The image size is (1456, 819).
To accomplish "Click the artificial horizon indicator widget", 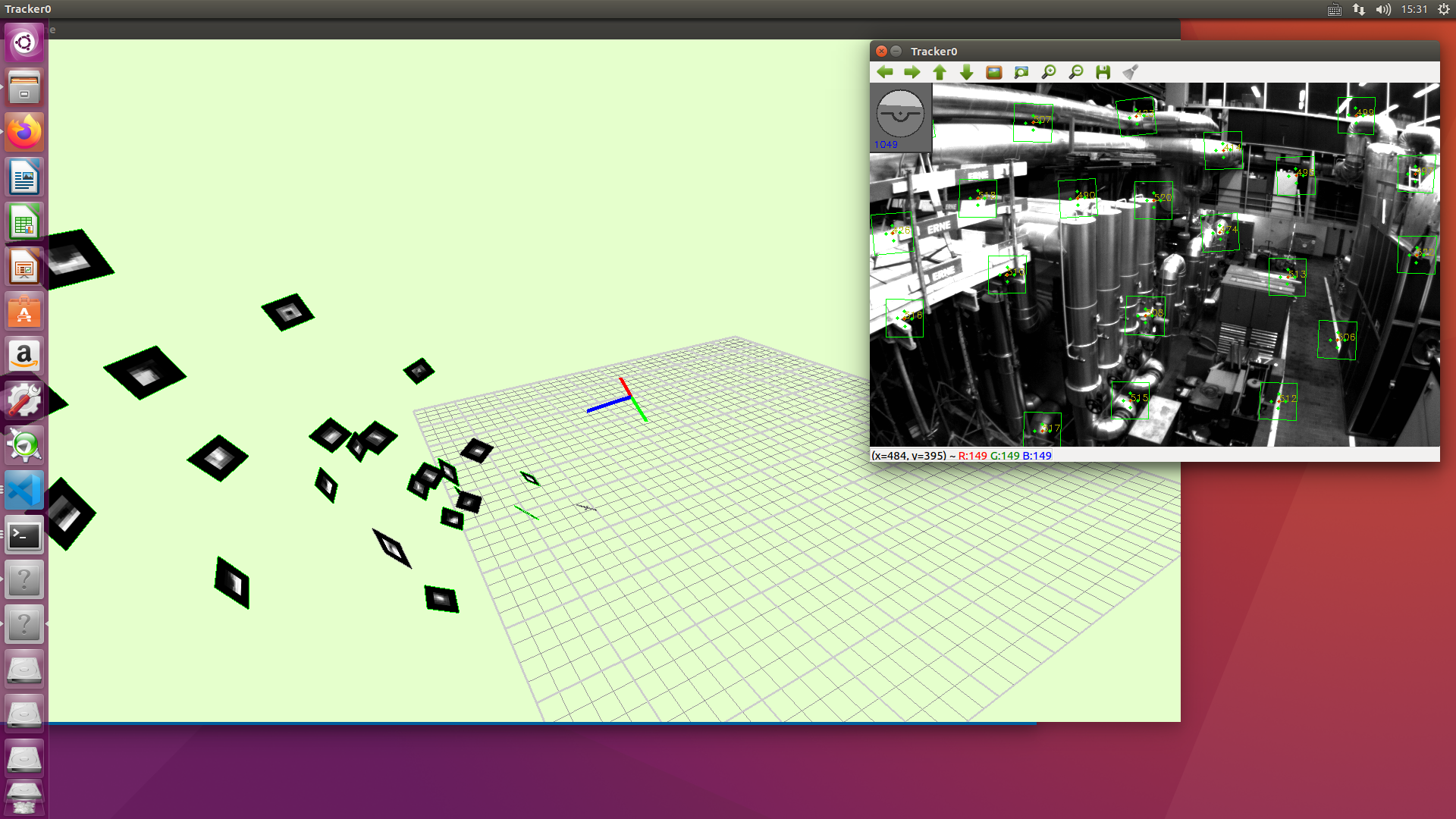I will click(900, 115).
